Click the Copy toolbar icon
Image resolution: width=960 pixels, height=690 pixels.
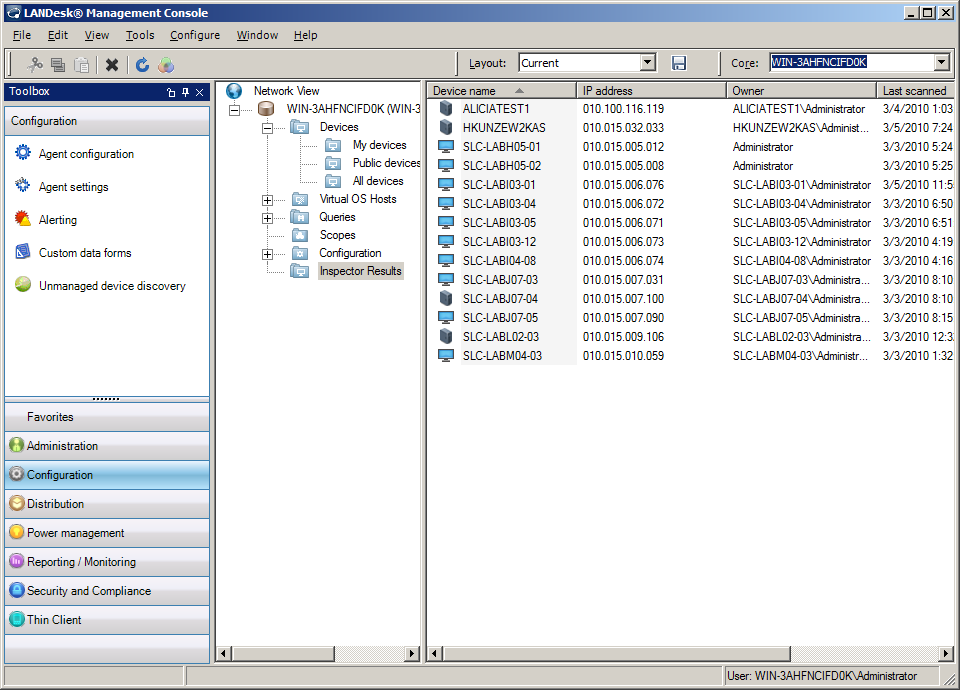point(58,64)
